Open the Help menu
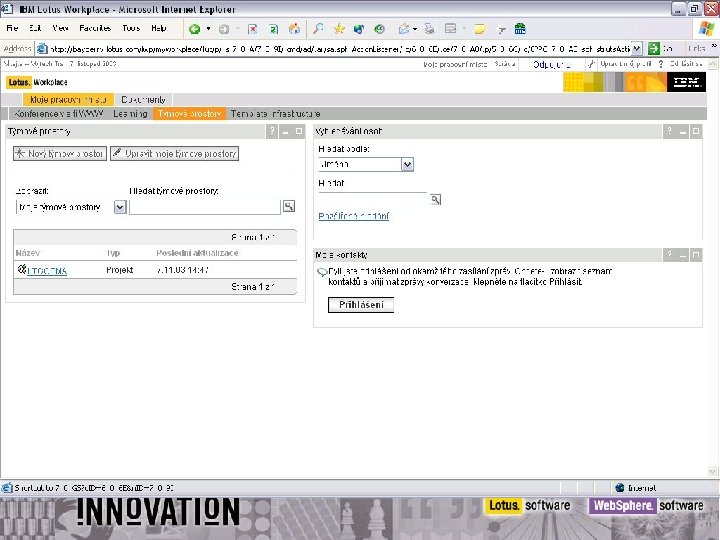This screenshot has width=720, height=540. [x=158, y=28]
